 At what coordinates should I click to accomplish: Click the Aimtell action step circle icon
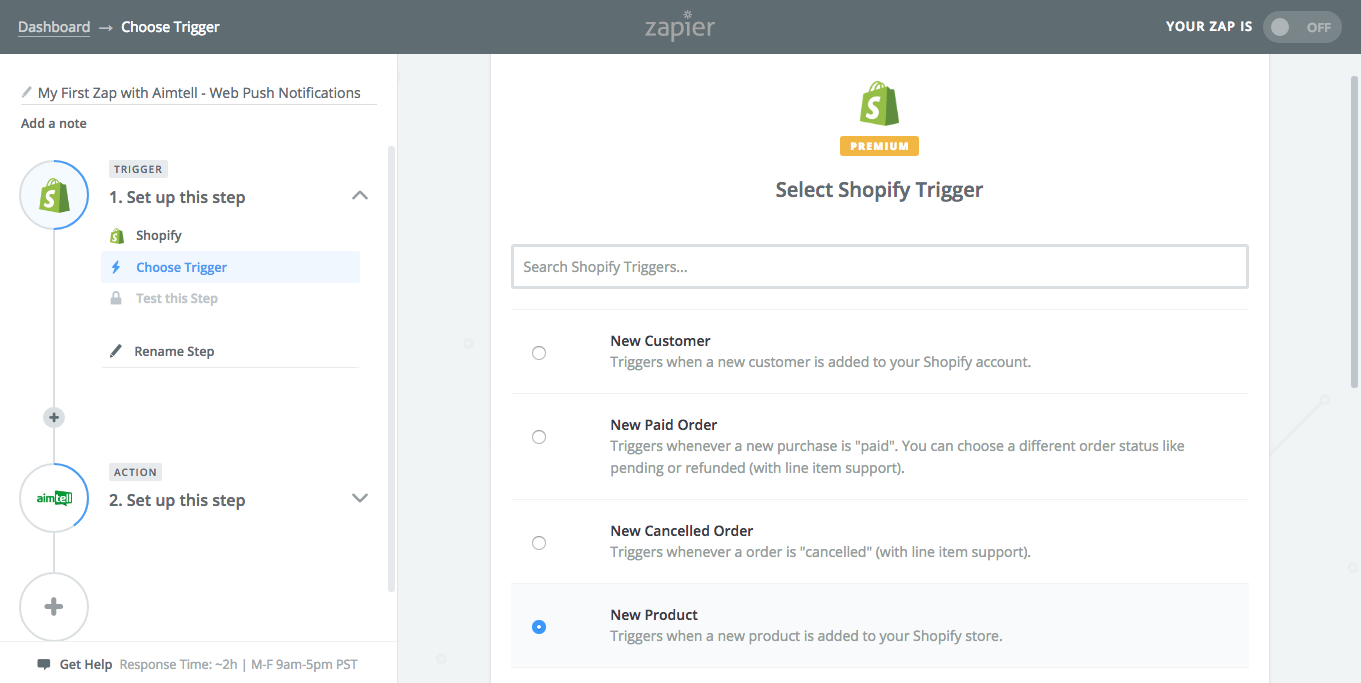(54, 498)
